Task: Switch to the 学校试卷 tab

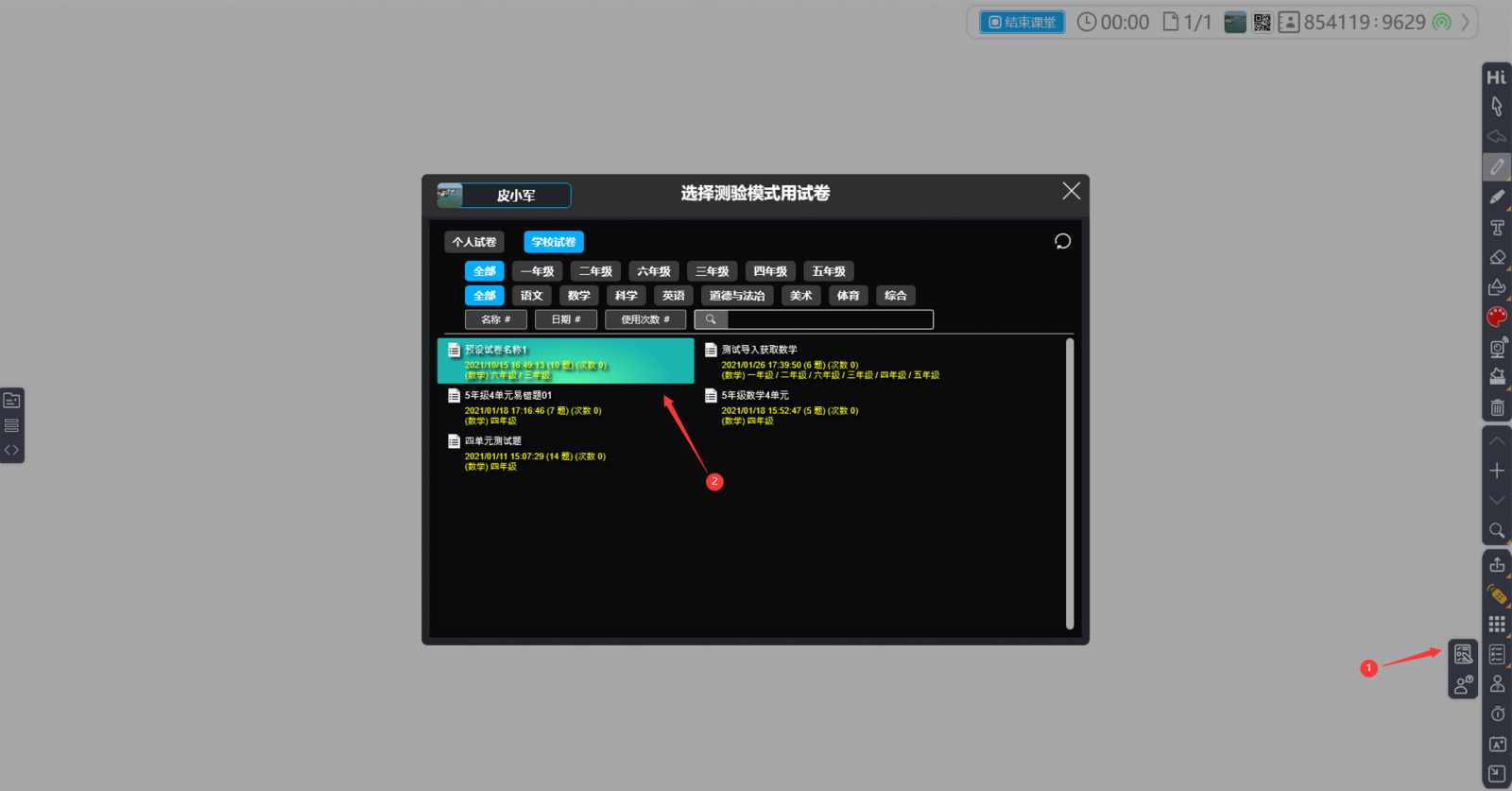Action: click(554, 242)
